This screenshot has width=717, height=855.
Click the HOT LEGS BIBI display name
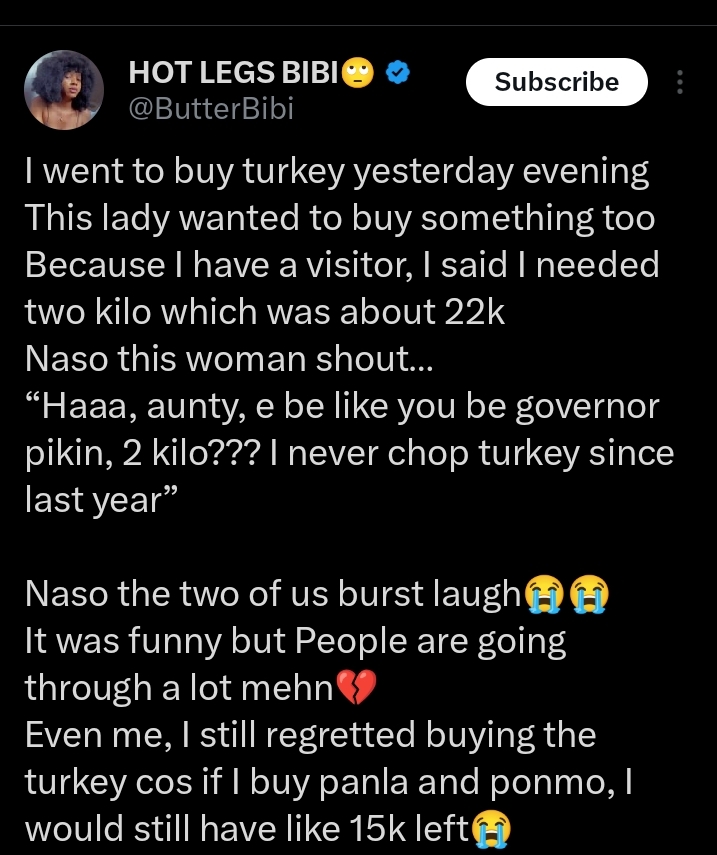pyautogui.click(x=233, y=73)
